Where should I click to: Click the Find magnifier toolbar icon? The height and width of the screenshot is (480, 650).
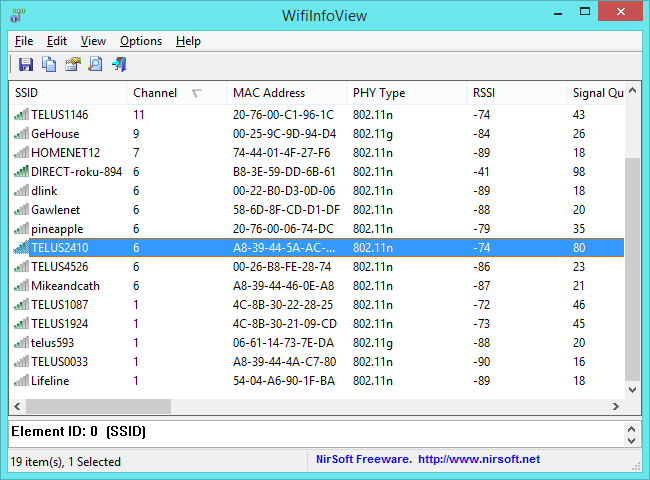point(95,65)
